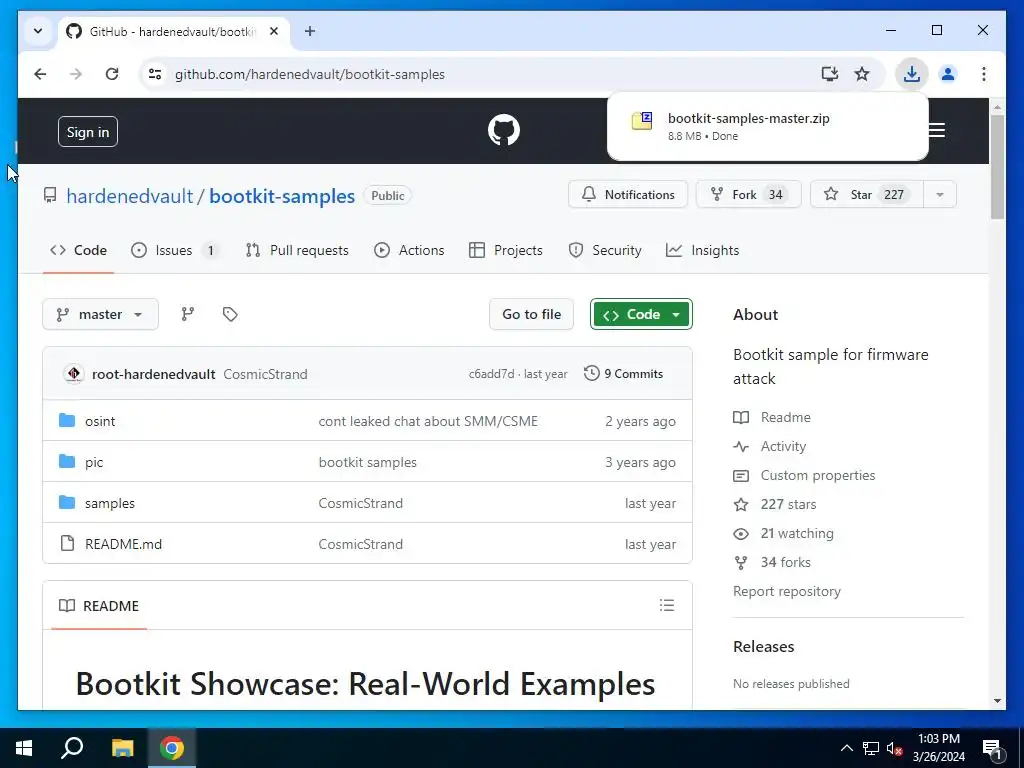The height and width of the screenshot is (768, 1024).
Task: Click the scrollbar down arrow
Action: point(997,701)
